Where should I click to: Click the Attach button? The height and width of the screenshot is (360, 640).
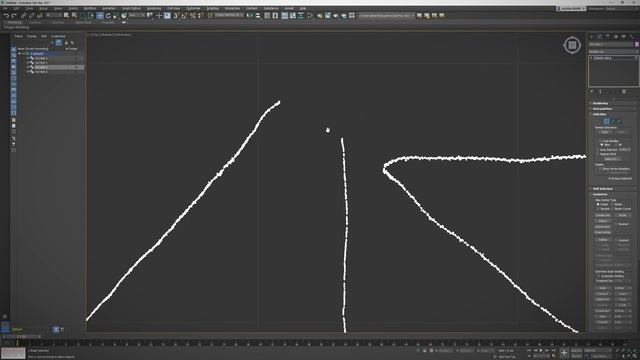pyautogui.click(x=602, y=221)
